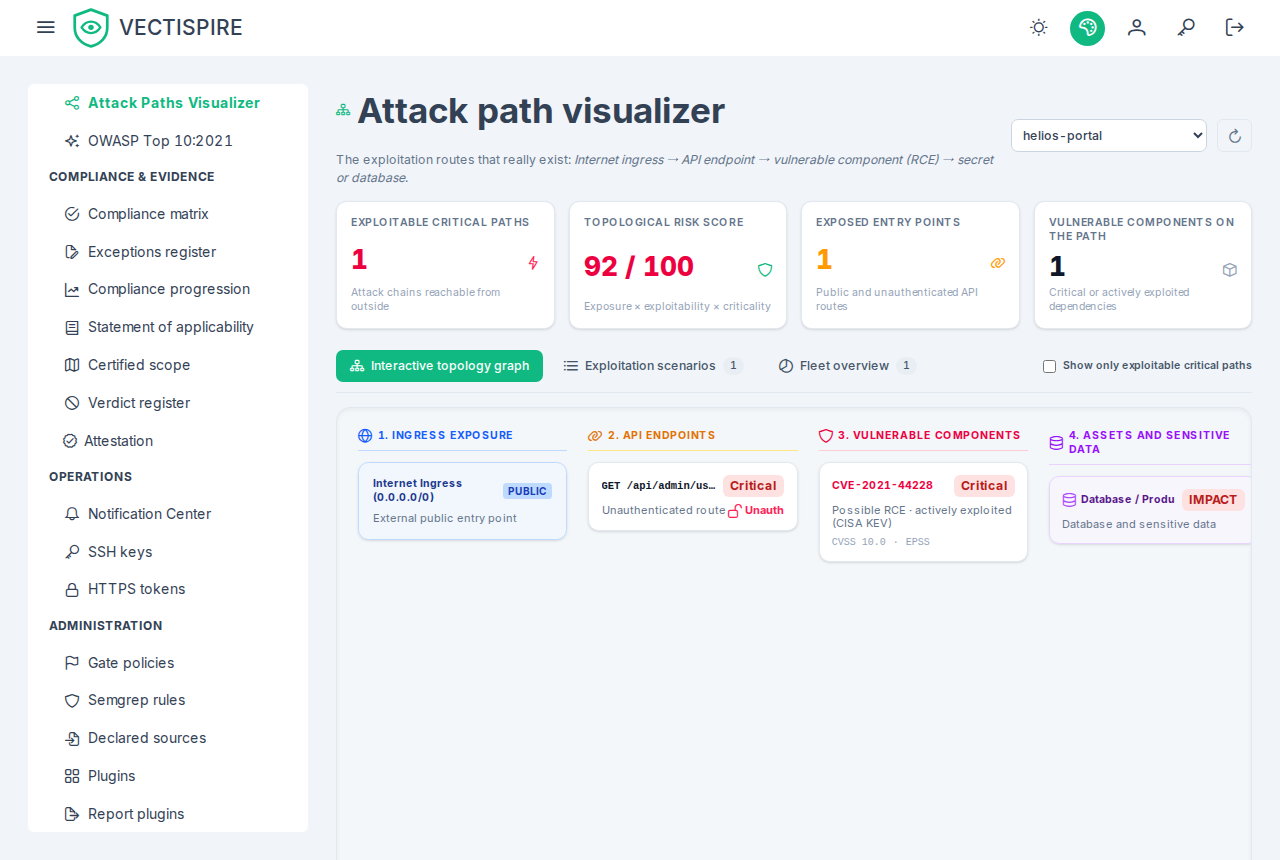Click the Exposed Entry Points card
This screenshot has height=860, width=1280.
tap(910, 265)
